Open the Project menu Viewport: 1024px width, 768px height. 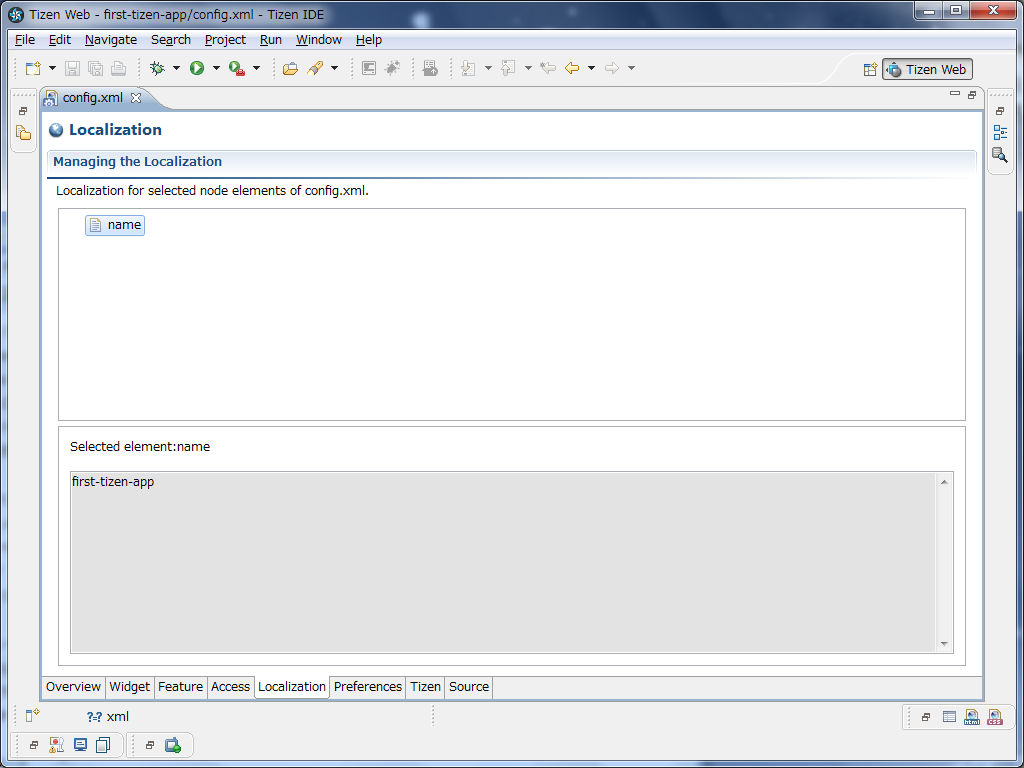pos(225,40)
